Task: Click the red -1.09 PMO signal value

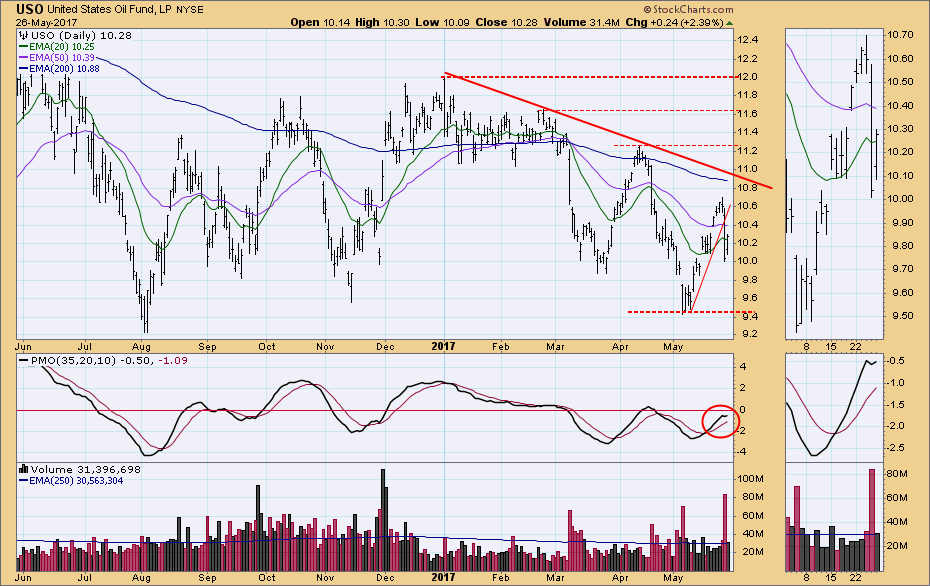Action: [x=173, y=361]
